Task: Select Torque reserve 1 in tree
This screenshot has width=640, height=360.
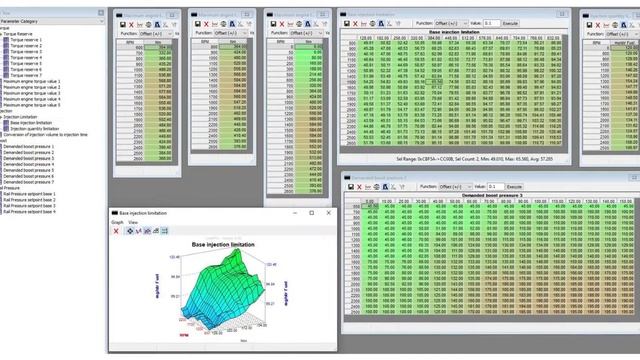Action: (x=26, y=40)
